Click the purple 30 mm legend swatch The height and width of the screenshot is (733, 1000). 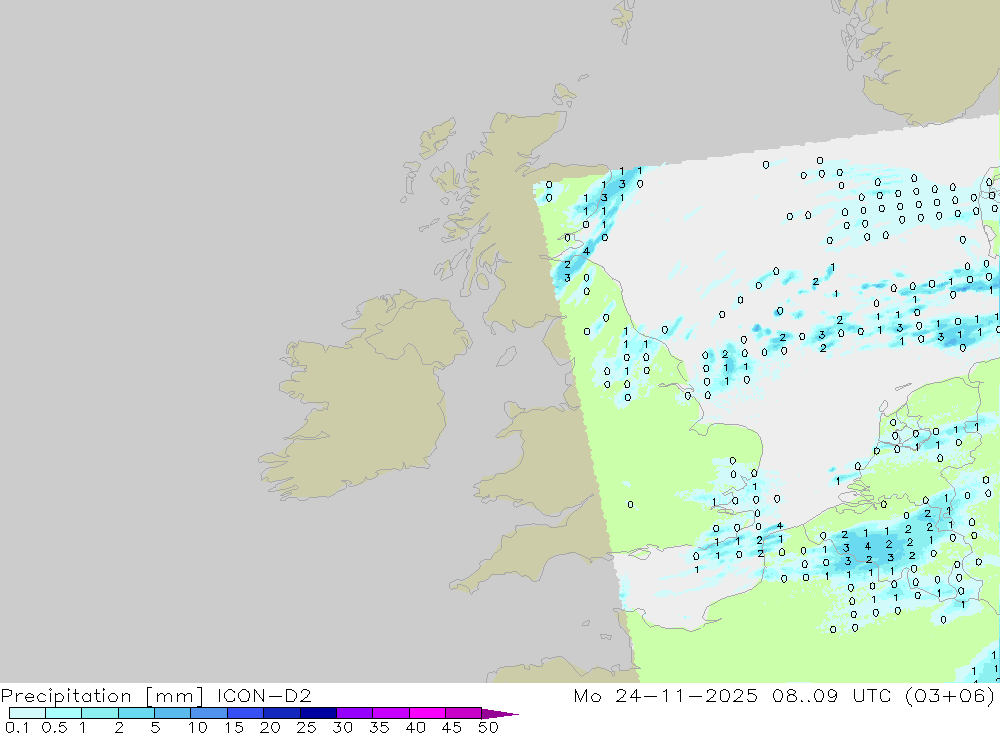click(x=354, y=714)
